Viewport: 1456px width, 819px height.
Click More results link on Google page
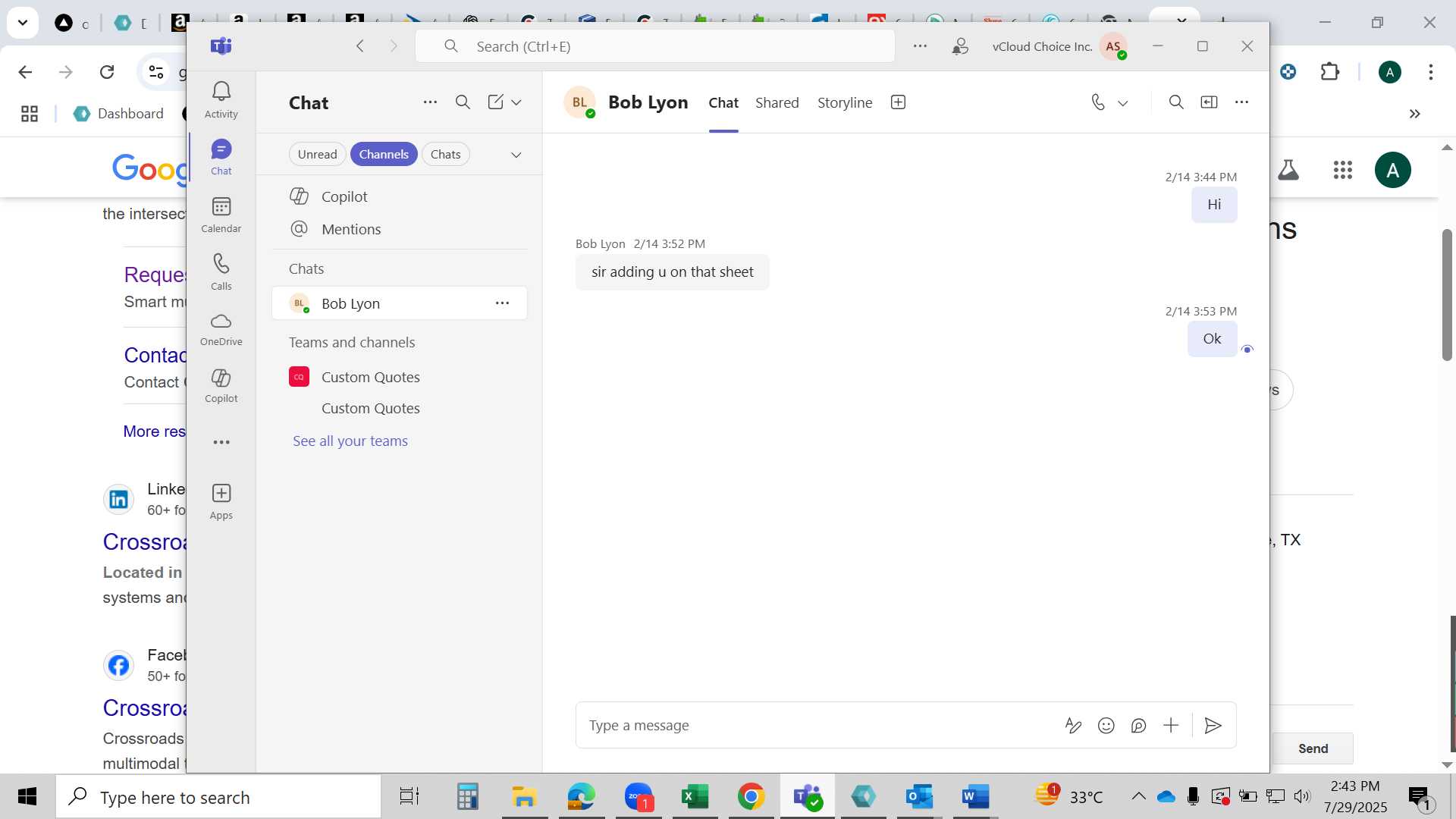[x=154, y=431]
